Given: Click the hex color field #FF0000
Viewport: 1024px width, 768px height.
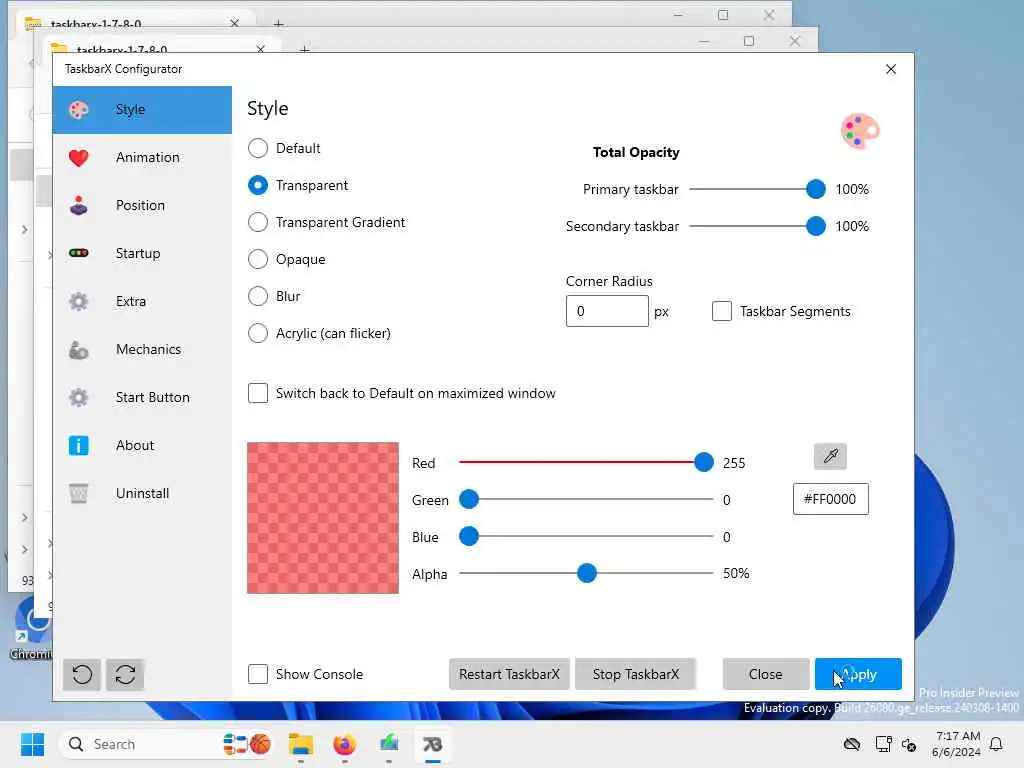Looking at the screenshot, I should (831, 499).
